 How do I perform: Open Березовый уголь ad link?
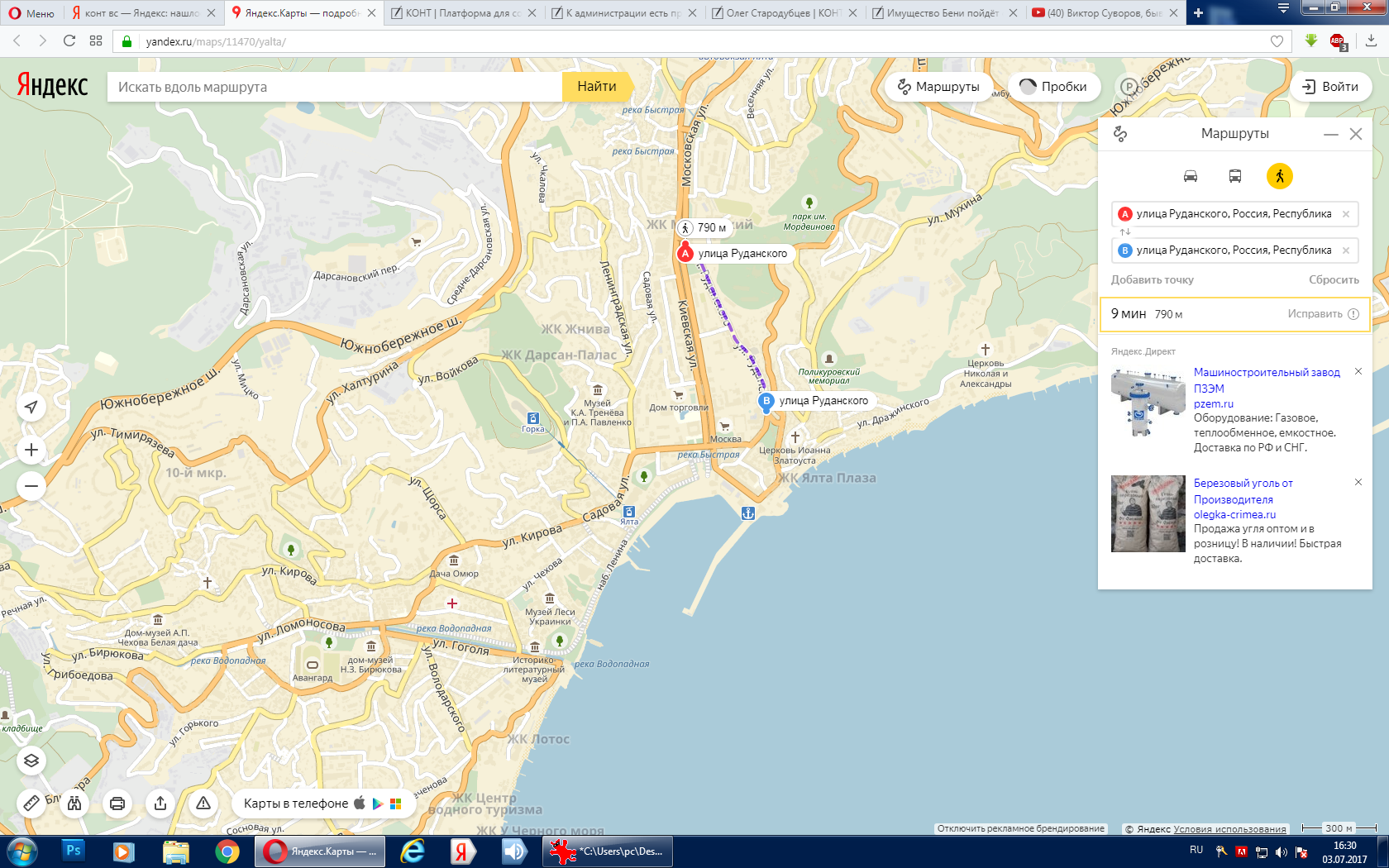coord(1243,491)
